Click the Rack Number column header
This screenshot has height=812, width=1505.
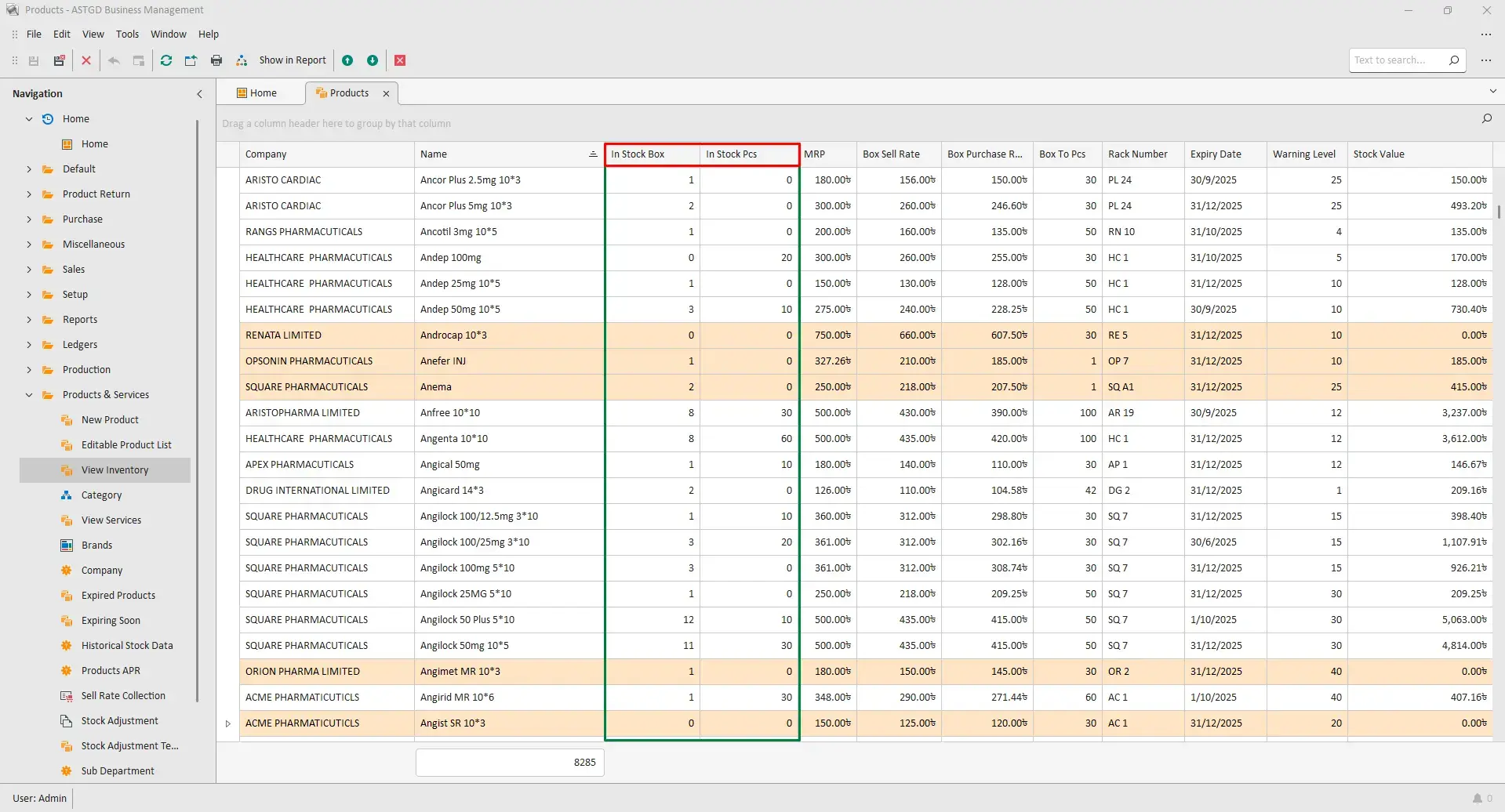1143,154
